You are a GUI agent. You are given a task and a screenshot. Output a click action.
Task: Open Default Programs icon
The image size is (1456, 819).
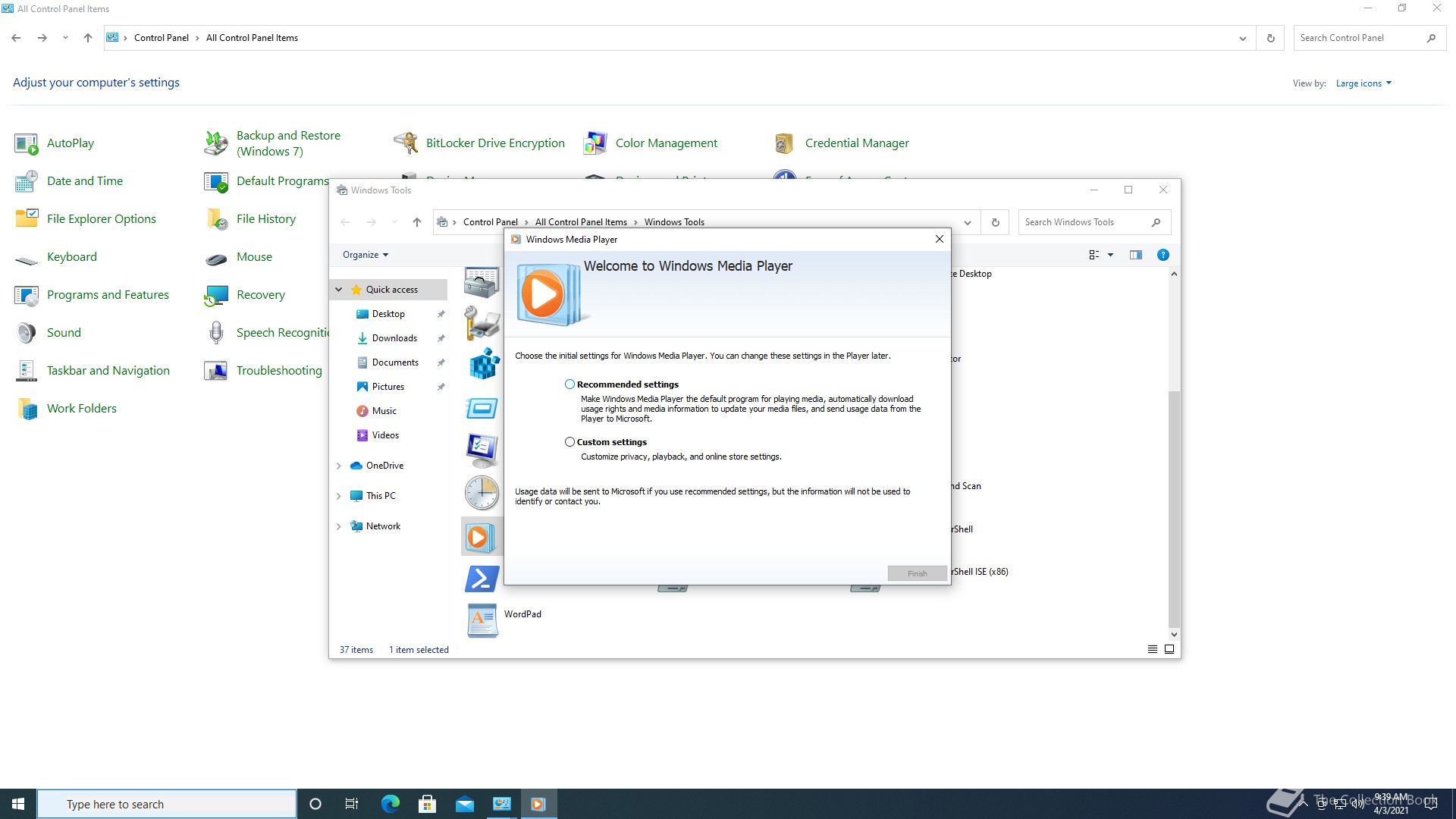point(216,181)
